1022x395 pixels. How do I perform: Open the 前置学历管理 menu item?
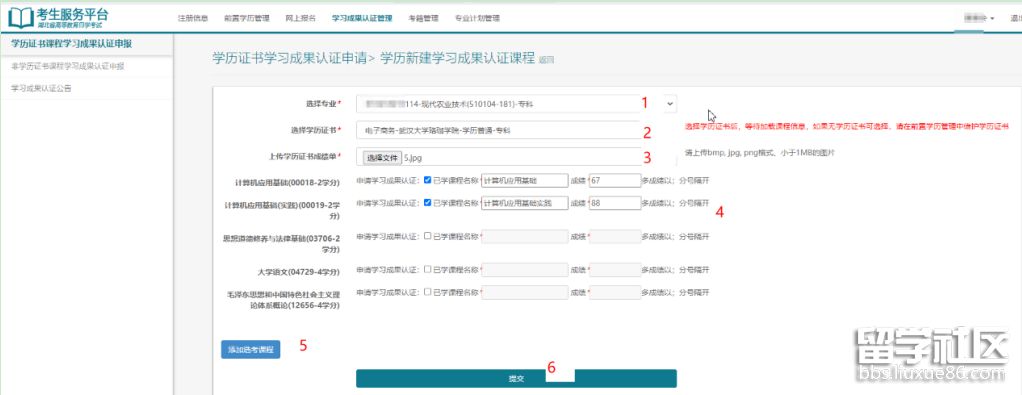coord(247,18)
